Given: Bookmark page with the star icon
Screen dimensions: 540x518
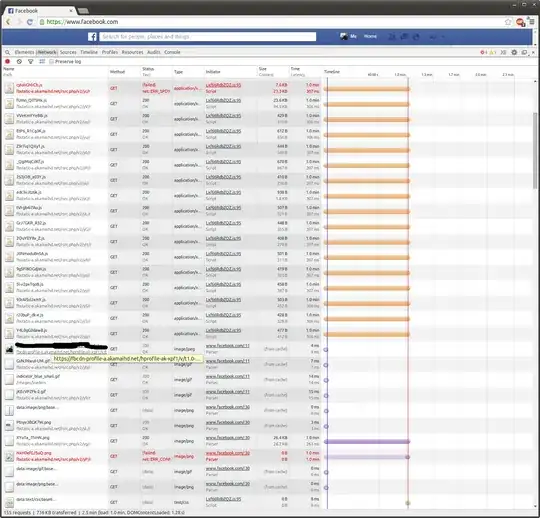Looking at the screenshot, I should tap(508, 22).
